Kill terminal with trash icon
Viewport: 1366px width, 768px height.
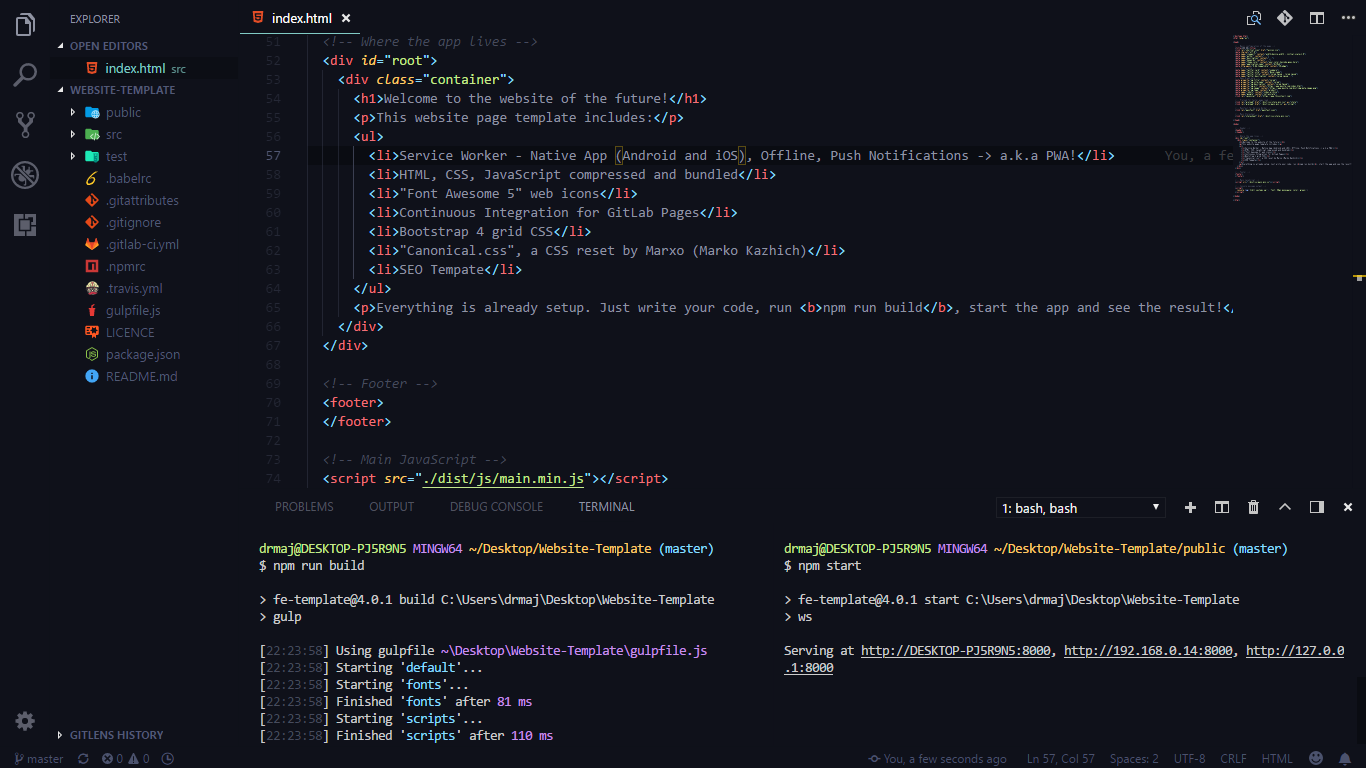(x=1253, y=507)
